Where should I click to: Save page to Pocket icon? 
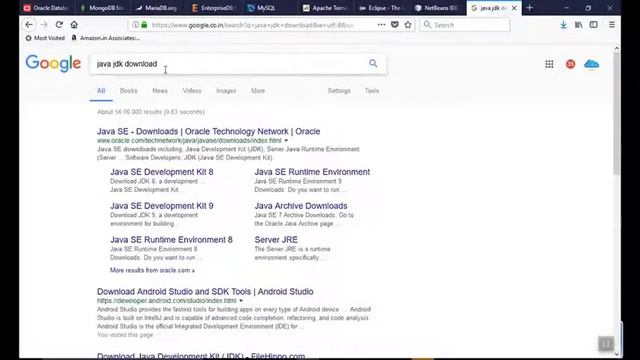pyautogui.click(x=395, y=24)
